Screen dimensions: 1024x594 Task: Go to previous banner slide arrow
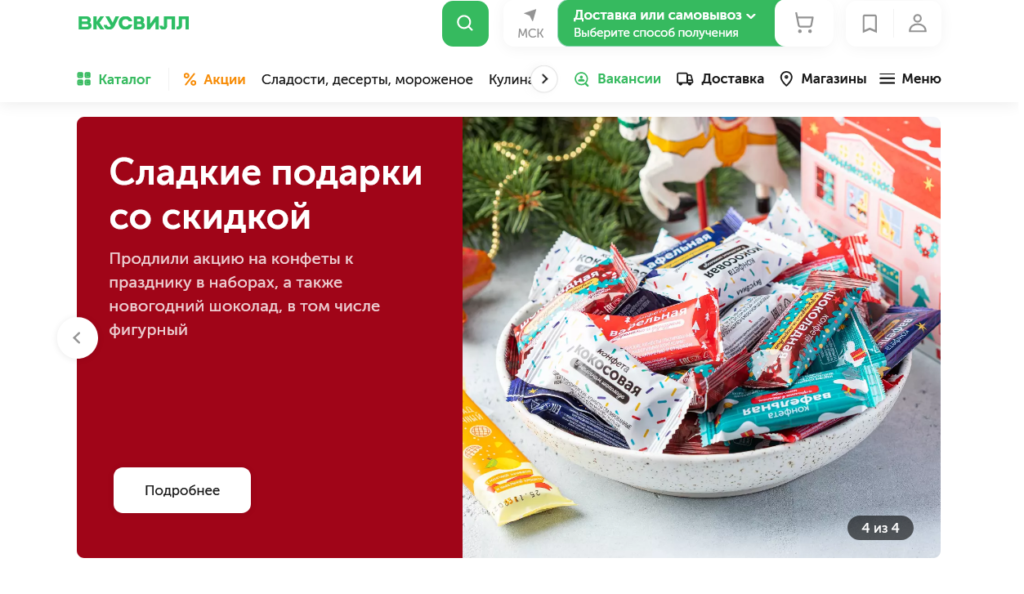(78, 339)
